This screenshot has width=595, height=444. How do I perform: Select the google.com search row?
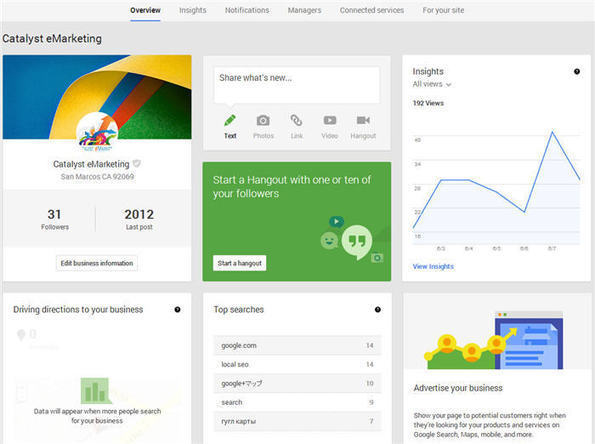297,345
